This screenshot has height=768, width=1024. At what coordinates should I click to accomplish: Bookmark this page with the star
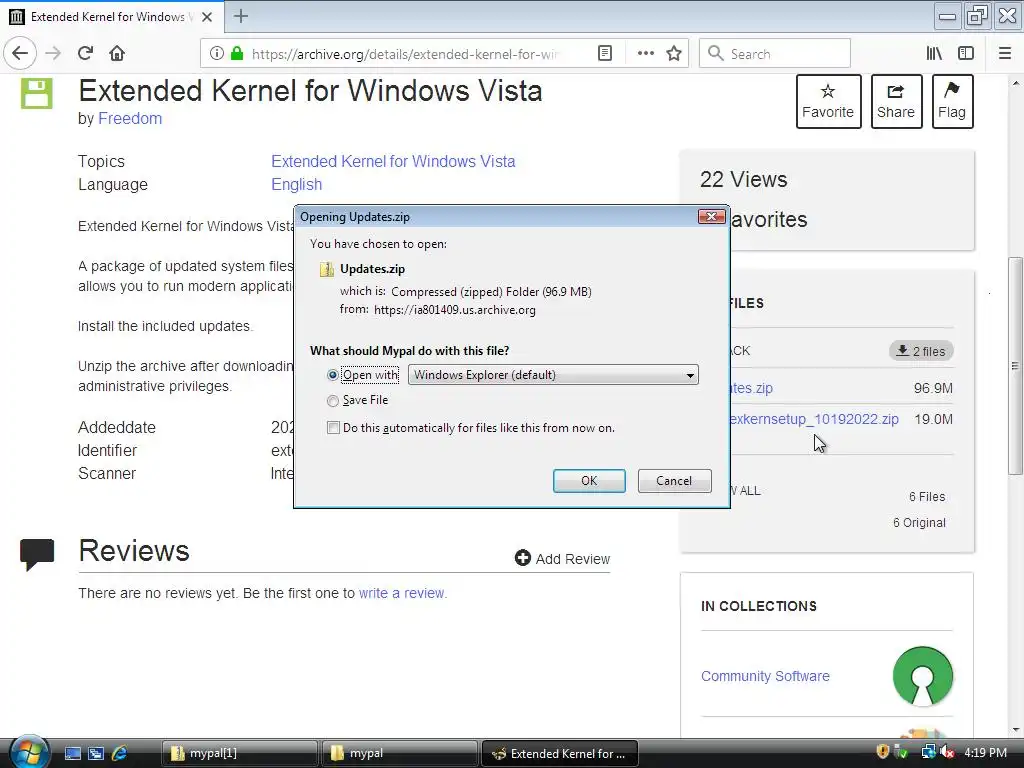click(x=674, y=54)
